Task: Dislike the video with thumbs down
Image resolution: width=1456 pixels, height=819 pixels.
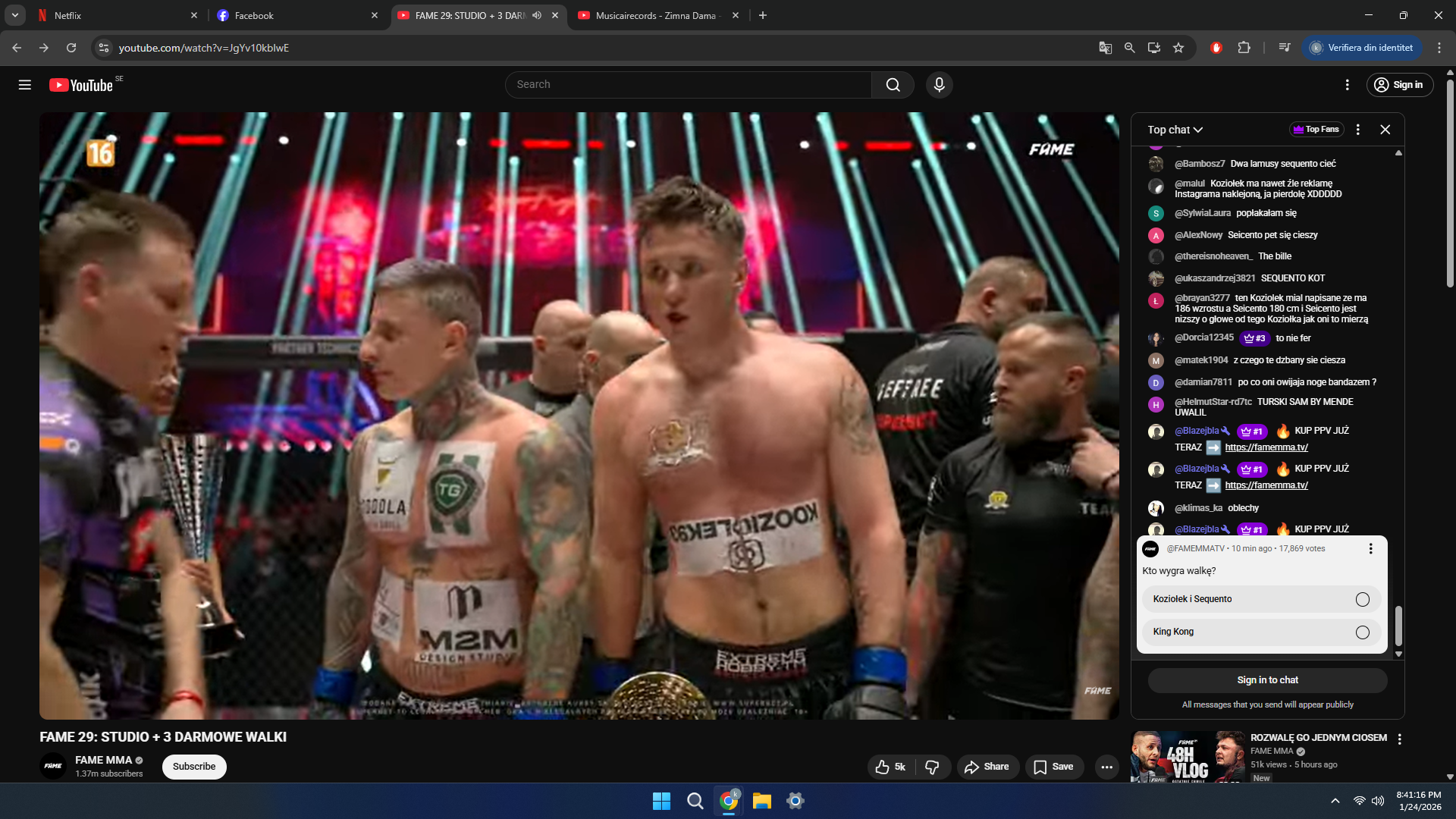Action: click(x=932, y=767)
